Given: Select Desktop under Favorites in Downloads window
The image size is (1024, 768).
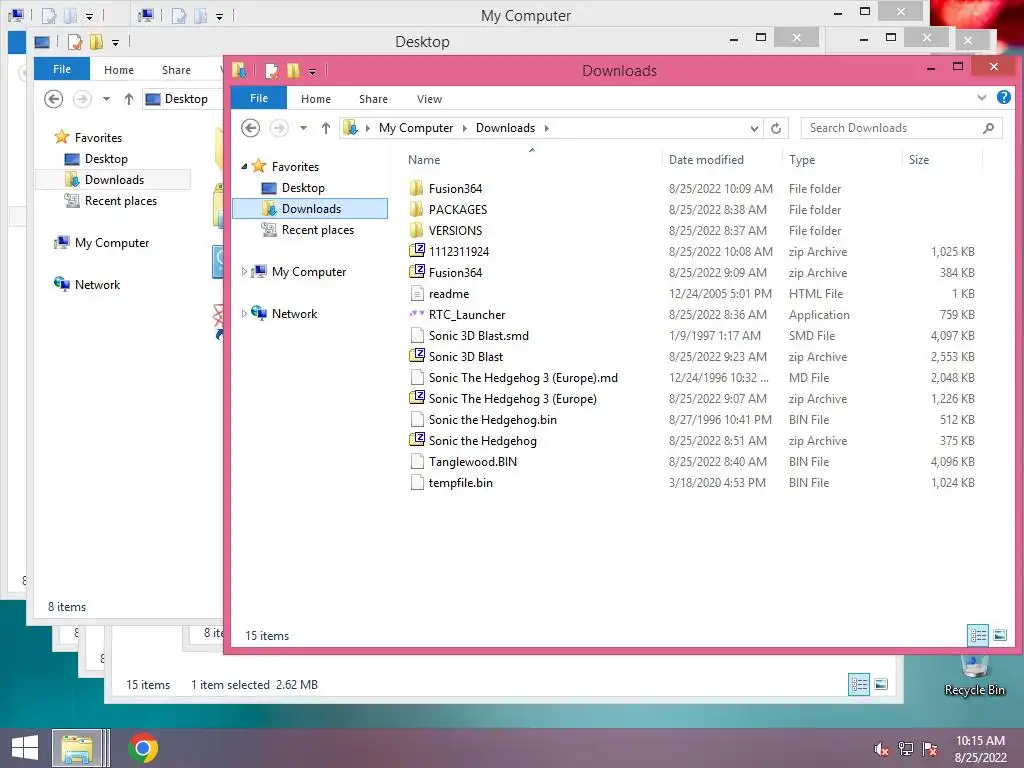Looking at the screenshot, I should coord(303,188).
